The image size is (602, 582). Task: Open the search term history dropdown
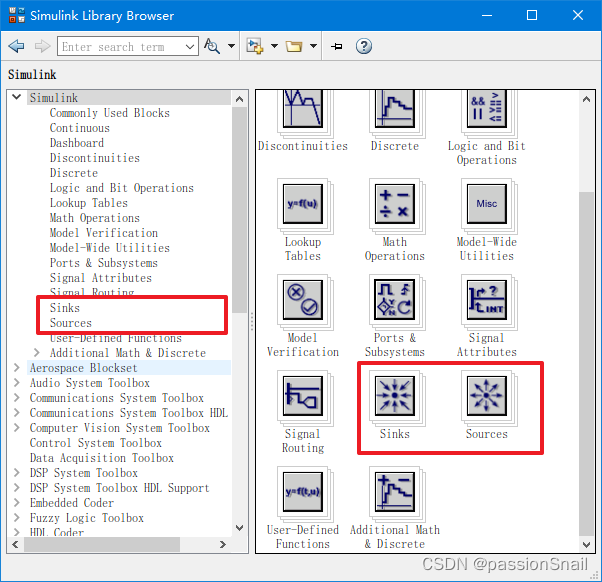[x=190, y=46]
